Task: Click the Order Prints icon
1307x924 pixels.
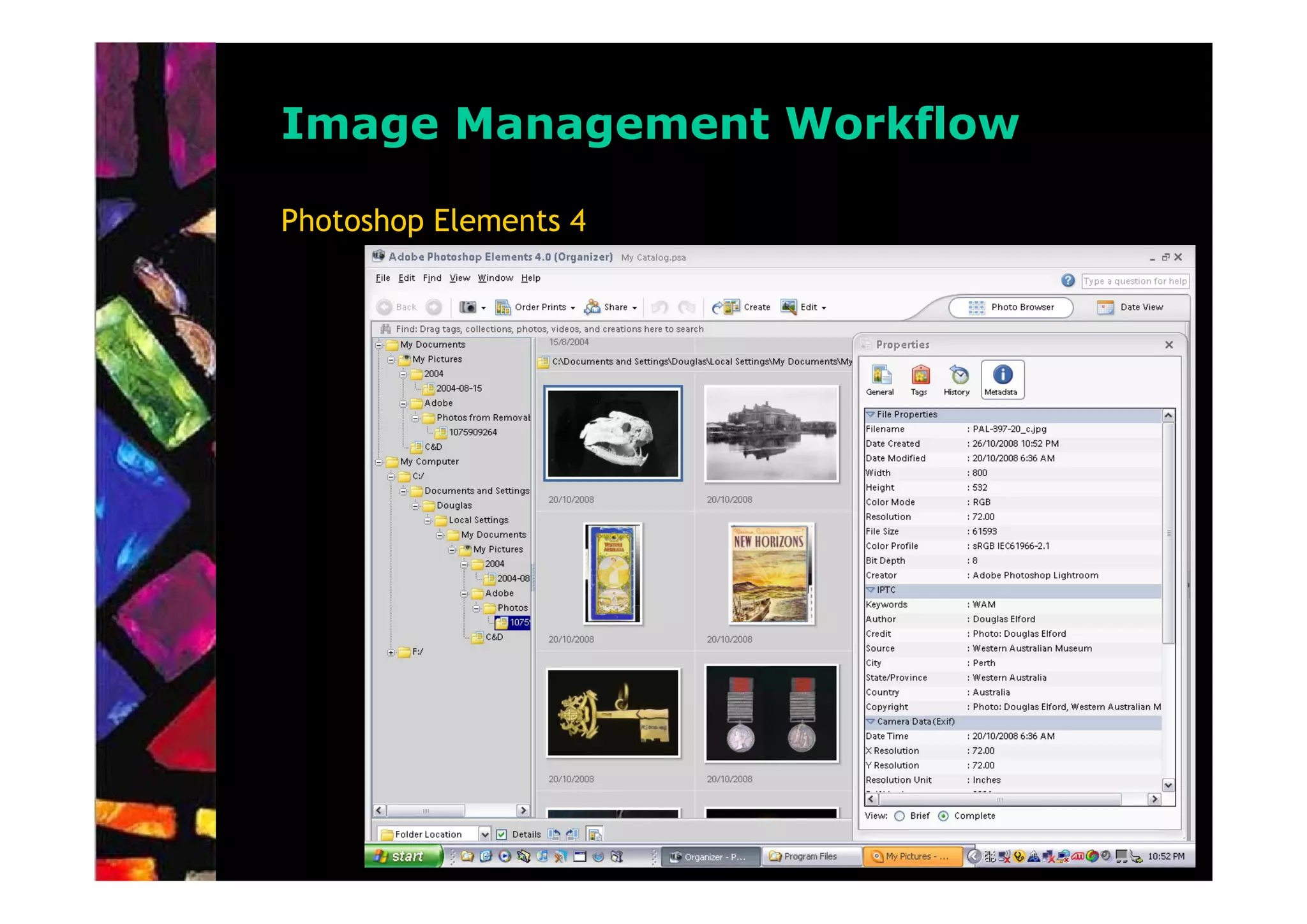Action: [503, 308]
